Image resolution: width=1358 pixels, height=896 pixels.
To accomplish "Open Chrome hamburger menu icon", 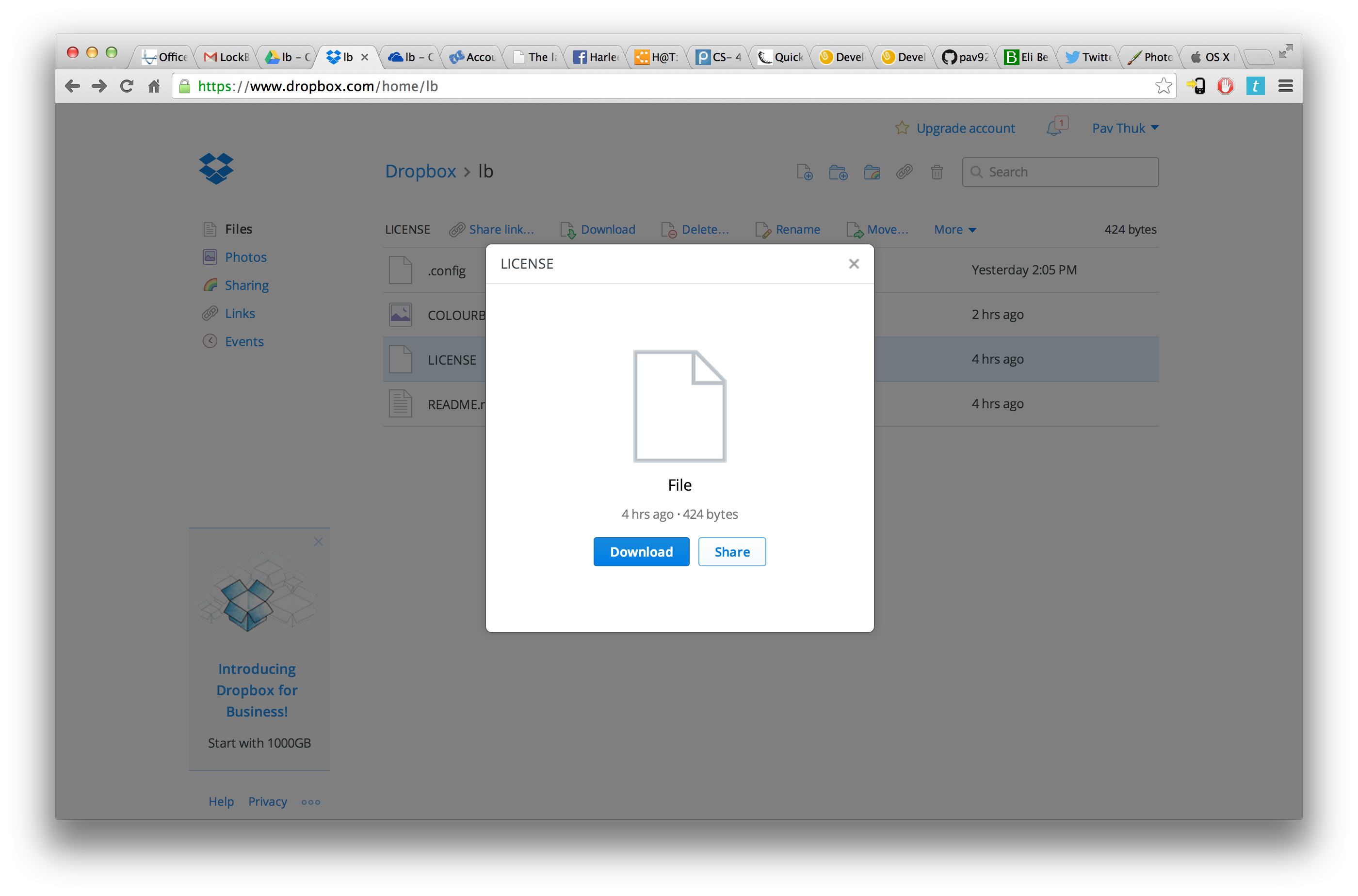I will pos(1285,86).
